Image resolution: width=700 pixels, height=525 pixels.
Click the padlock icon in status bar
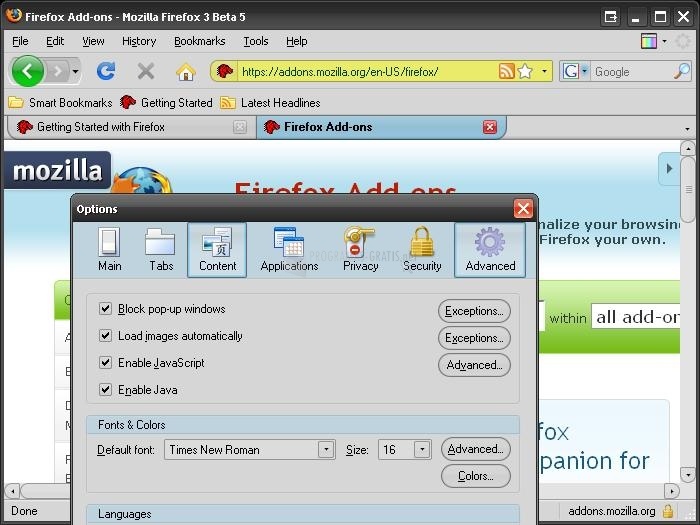[668, 511]
